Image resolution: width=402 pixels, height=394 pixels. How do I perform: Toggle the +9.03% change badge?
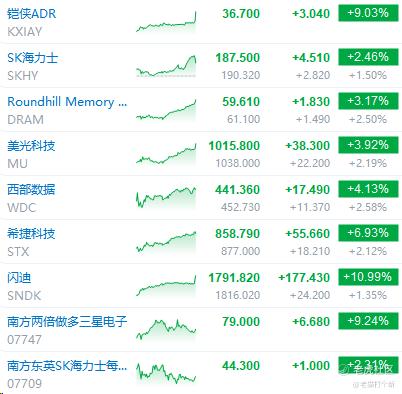coord(368,13)
